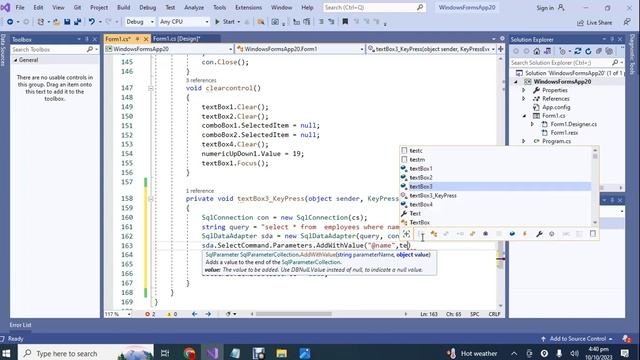Expand the Properties node in Solution Explorer
640x360 pixels.
(x=524, y=90)
